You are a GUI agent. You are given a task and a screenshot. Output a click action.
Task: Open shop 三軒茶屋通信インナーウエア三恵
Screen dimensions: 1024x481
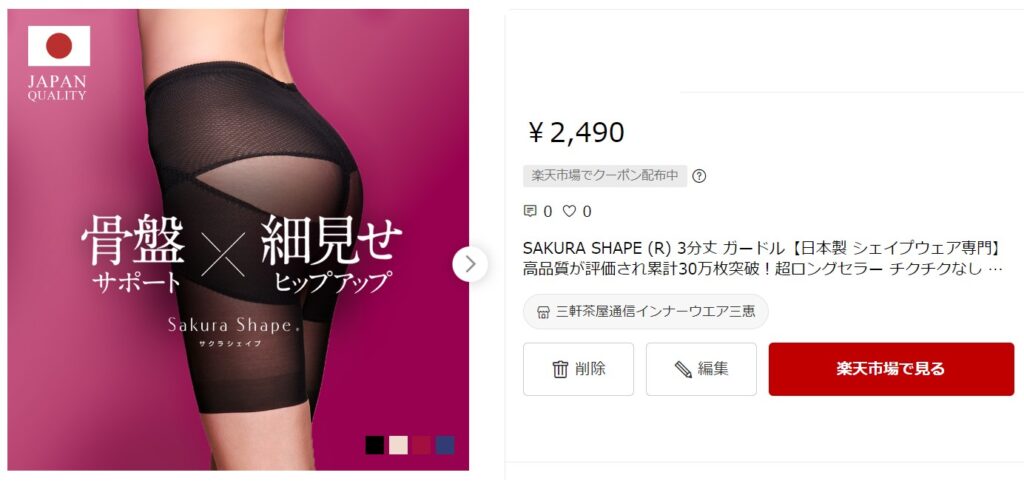[645, 311]
